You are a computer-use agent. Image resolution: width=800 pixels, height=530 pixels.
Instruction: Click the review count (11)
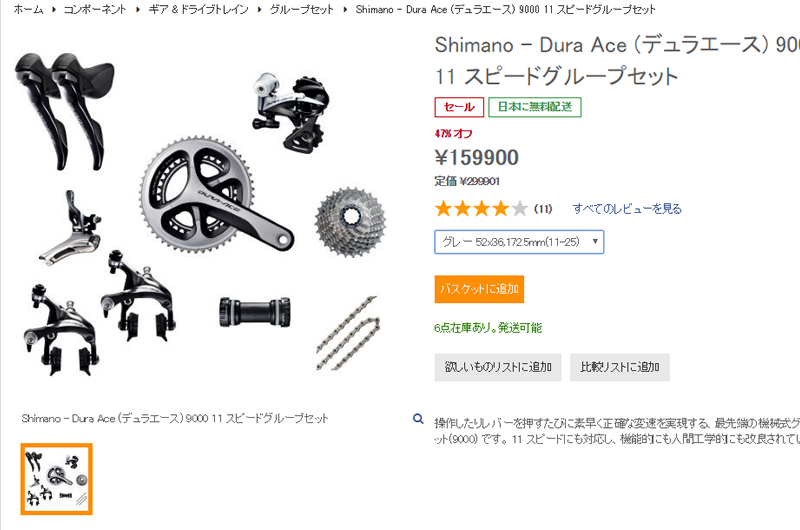(543, 209)
